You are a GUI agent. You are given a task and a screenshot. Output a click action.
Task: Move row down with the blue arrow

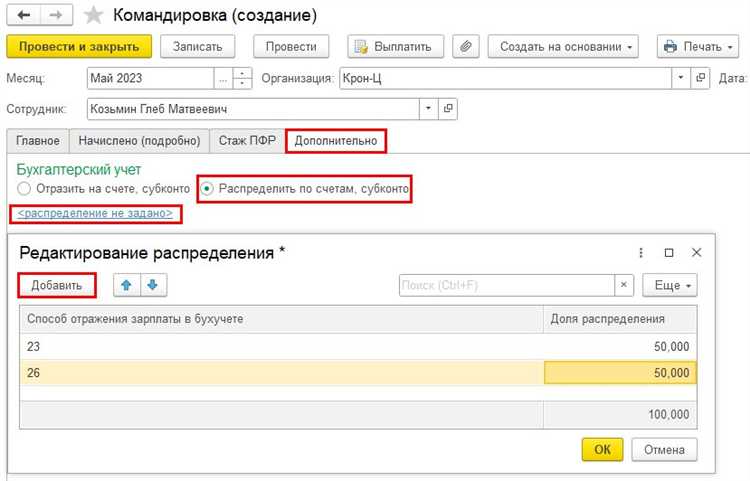click(153, 285)
